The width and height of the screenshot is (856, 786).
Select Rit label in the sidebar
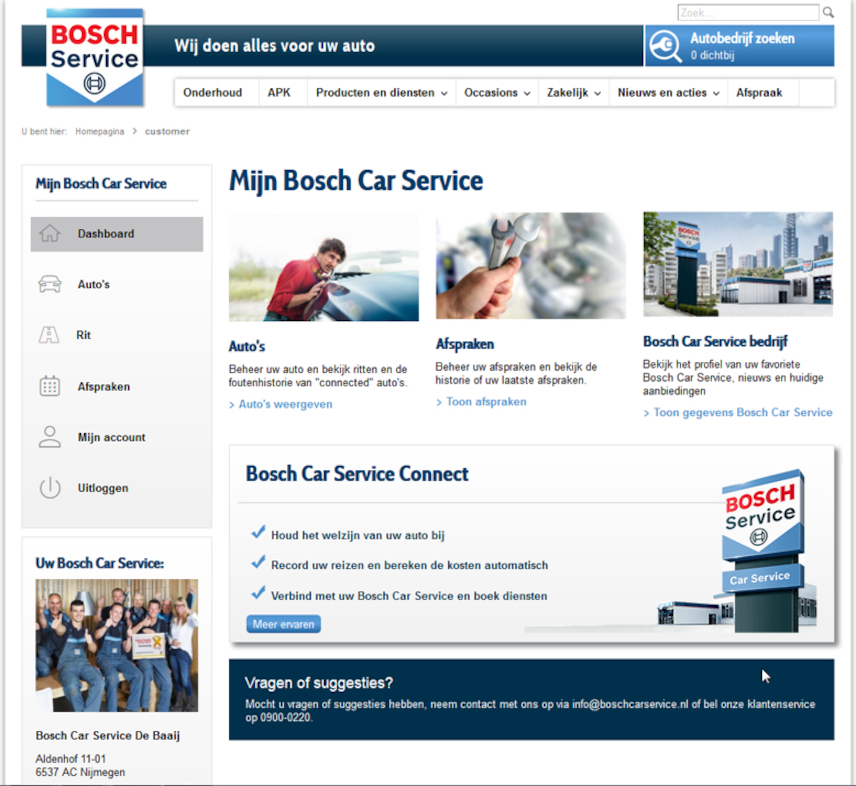tap(84, 335)
